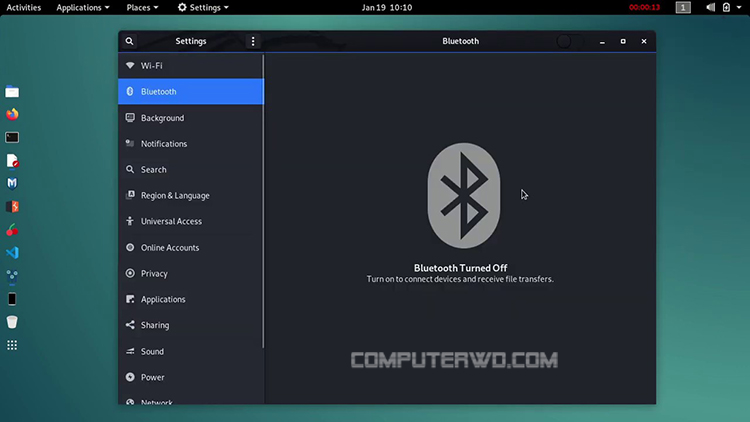The image size is (750, 422).
Task: Click the Universal Access person icon
Action: [130, 221]
